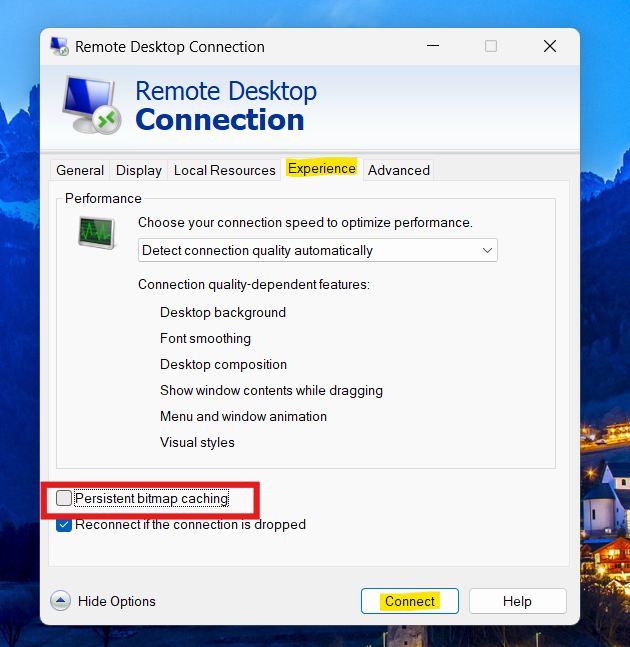Image resolution: width=630 pixels, height=647 pixels.
Task: Close the Remote Desktop Connection window
Action: [550, 46]
